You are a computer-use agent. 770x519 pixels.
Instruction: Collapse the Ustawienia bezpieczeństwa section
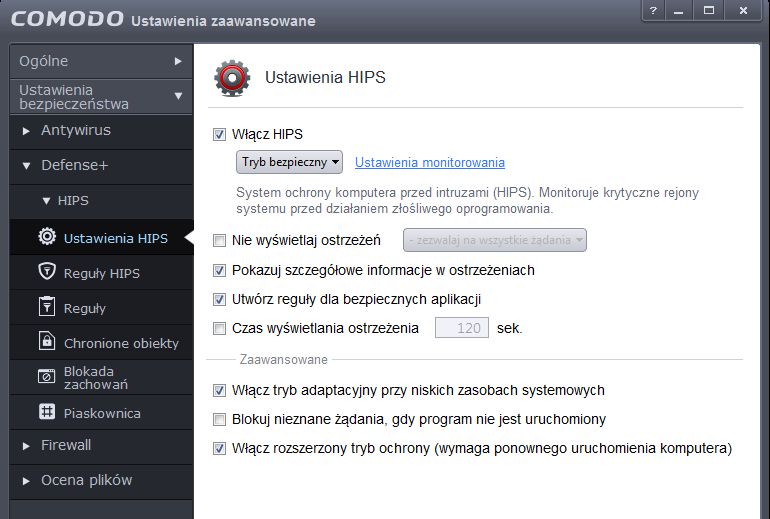[178, 96]
